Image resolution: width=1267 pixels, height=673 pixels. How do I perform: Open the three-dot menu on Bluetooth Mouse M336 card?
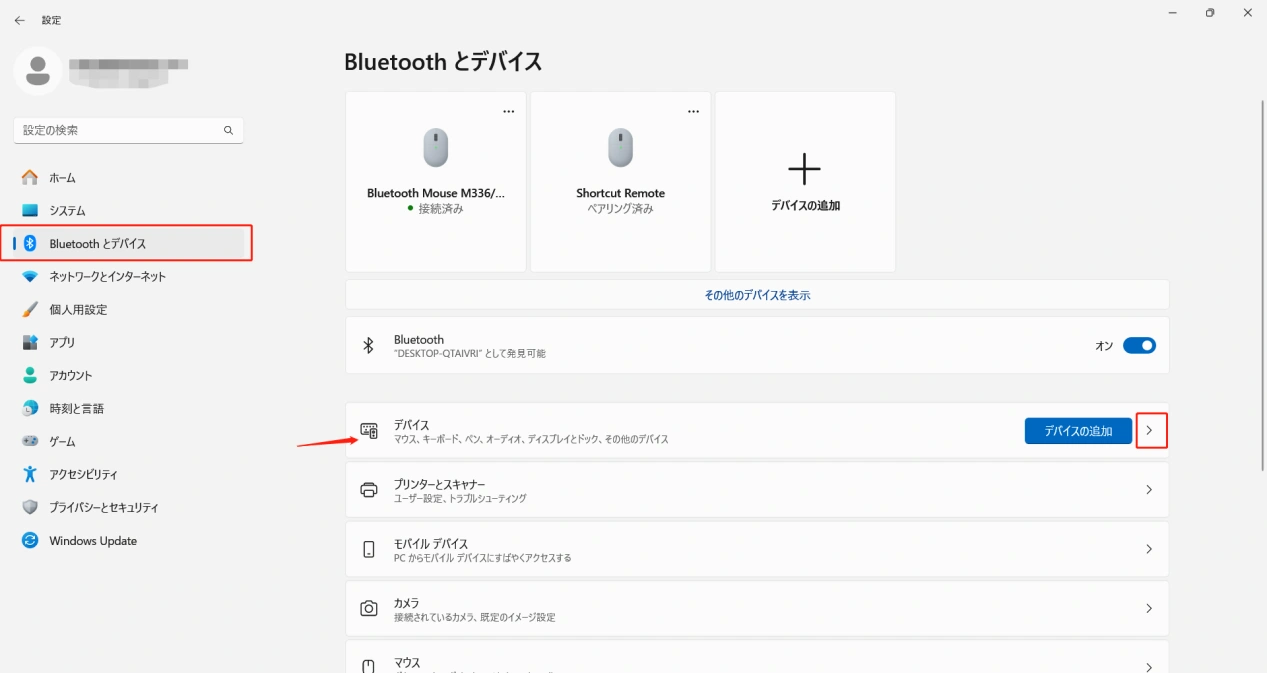tap(508, 111)
